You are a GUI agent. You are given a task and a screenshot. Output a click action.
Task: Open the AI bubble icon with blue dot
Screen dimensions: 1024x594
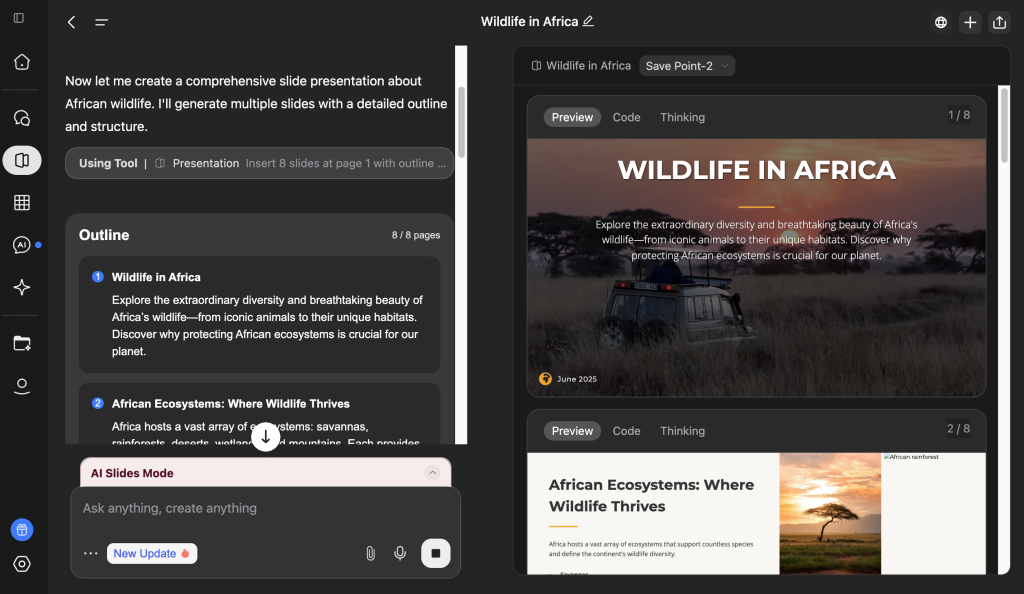click(22, 245)
